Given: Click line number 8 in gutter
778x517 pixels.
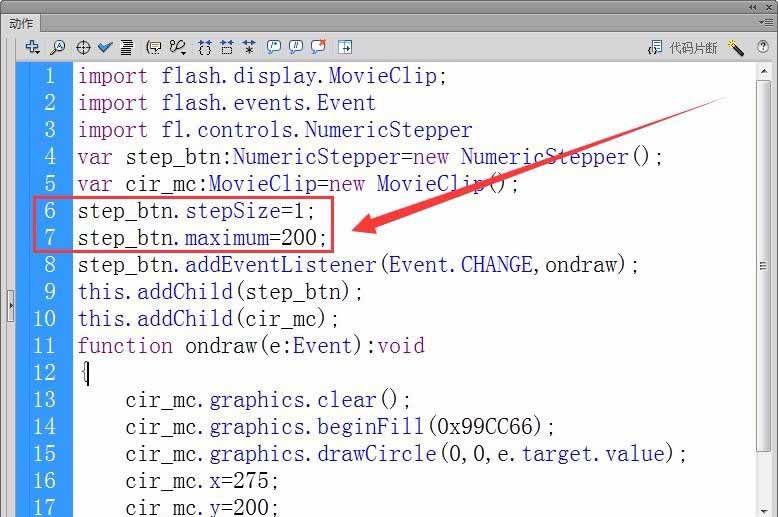Looking at the screenshot, I should click(50, 264).
